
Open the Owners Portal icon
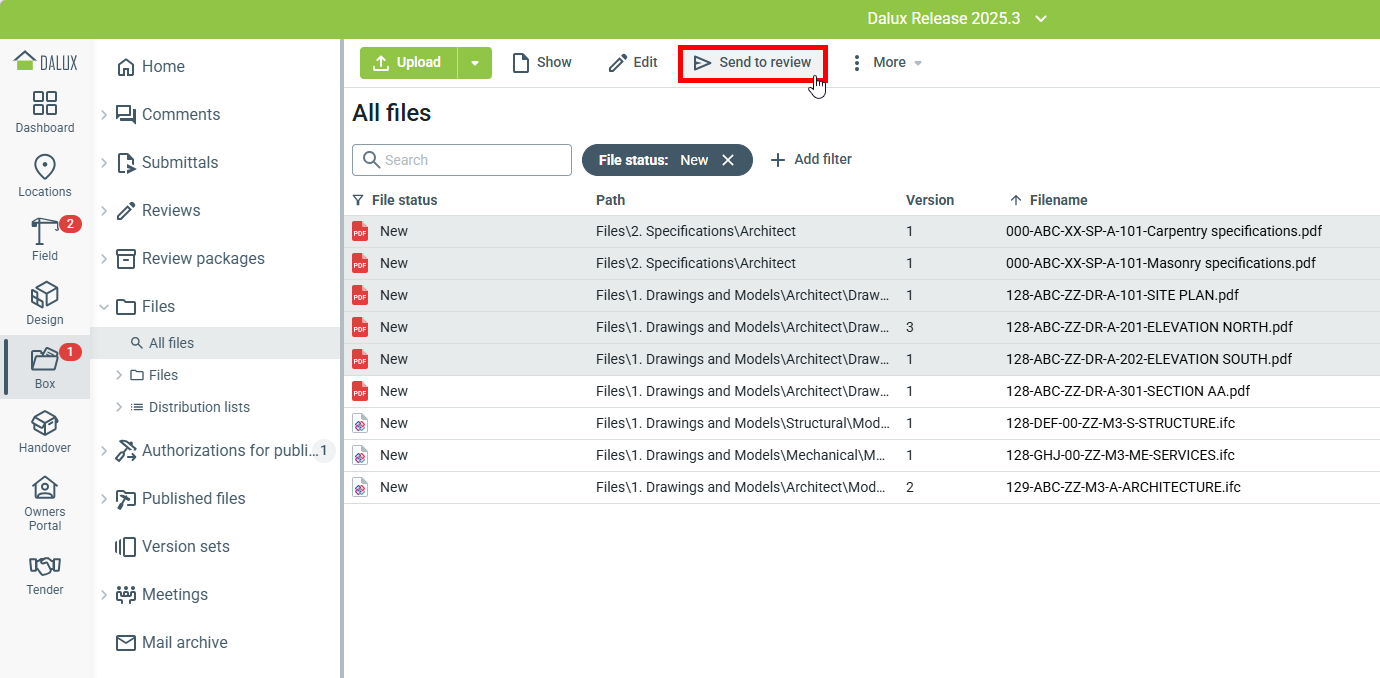45,487
